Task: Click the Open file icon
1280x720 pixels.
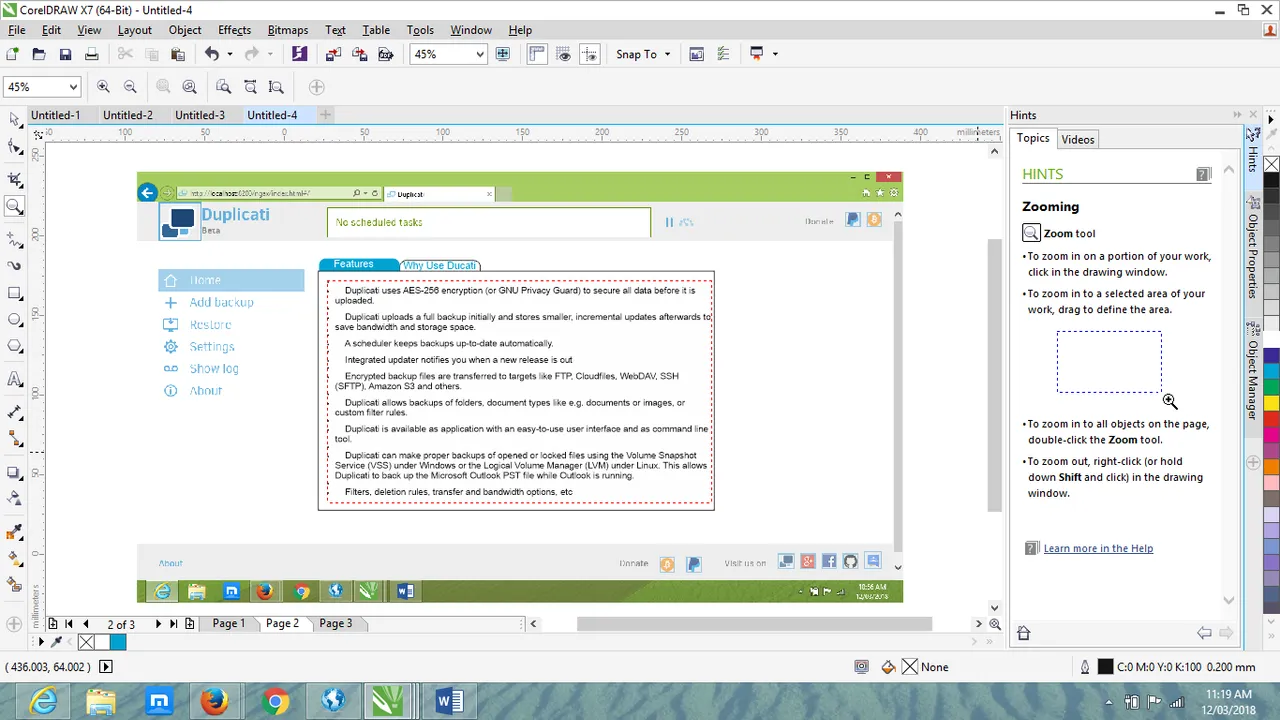Action: 38,54
